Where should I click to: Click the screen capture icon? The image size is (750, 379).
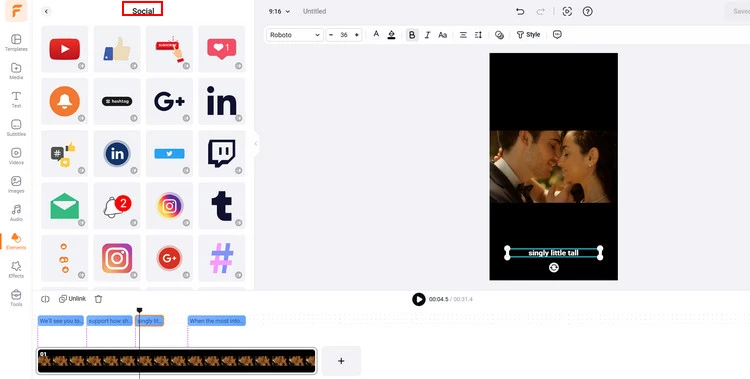point(567,11)
